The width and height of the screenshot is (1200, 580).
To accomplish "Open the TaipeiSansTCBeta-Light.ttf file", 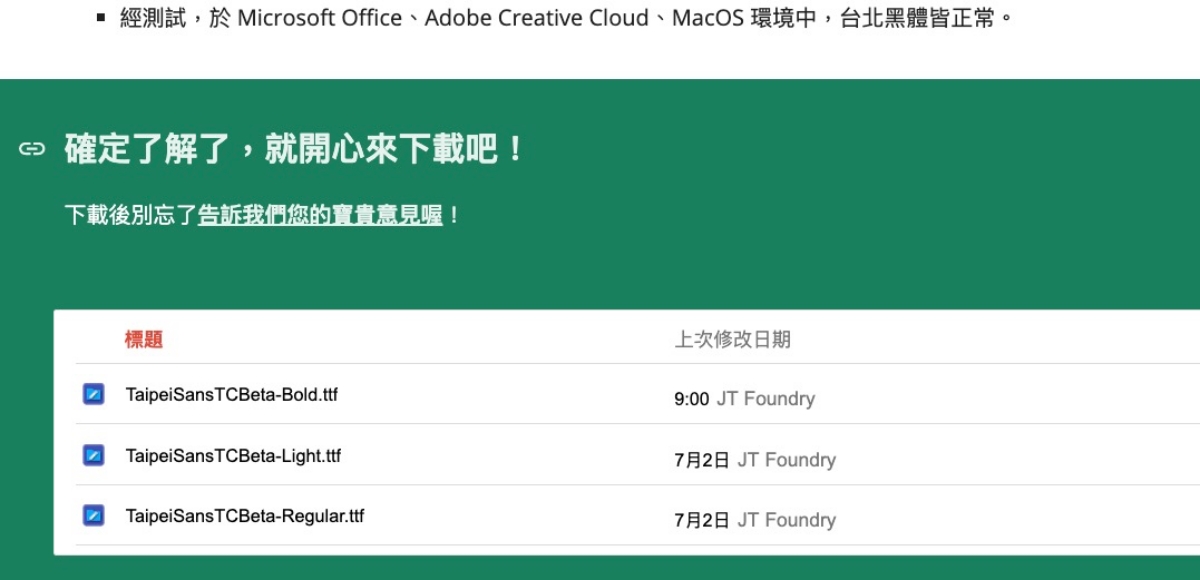I will 233,456.
